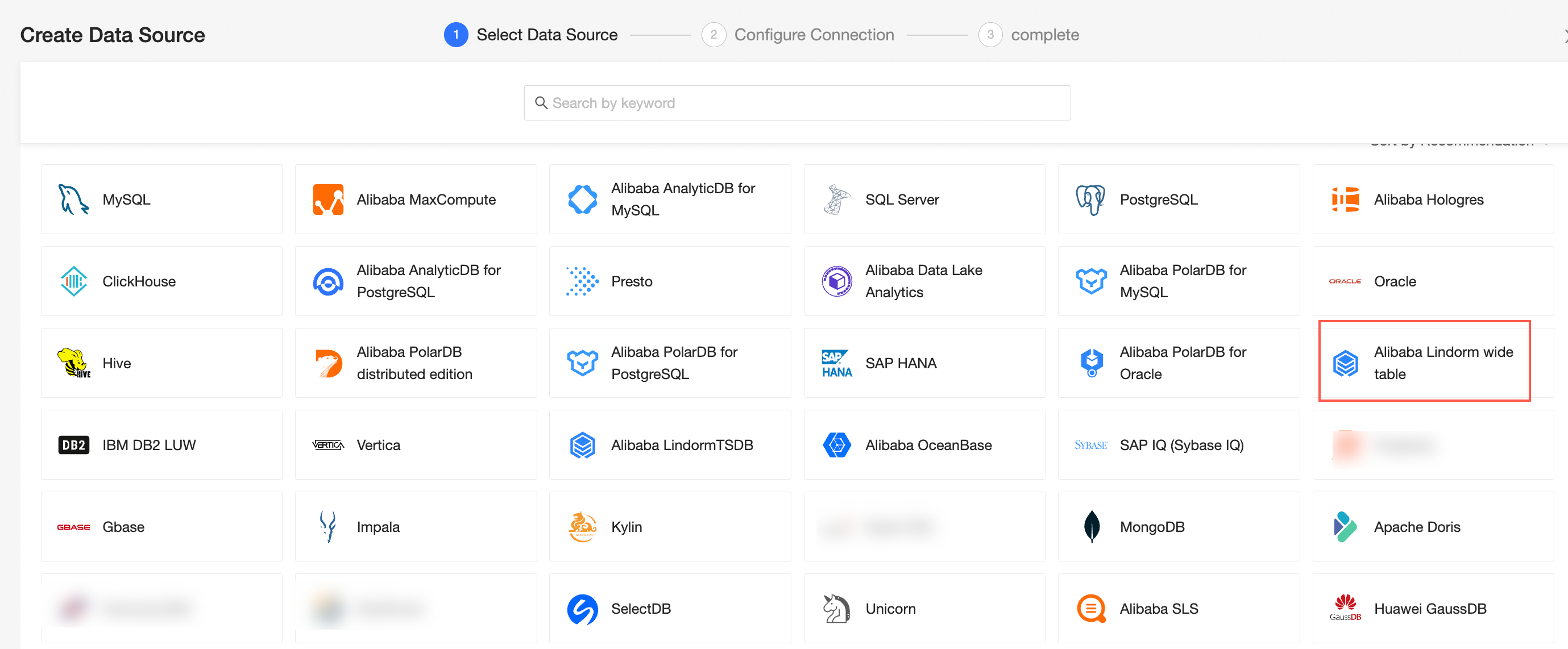Click the Alibaba MaxCompute orange icon
This screenshot has height=649, width=1568.
(x=328, y=199)
